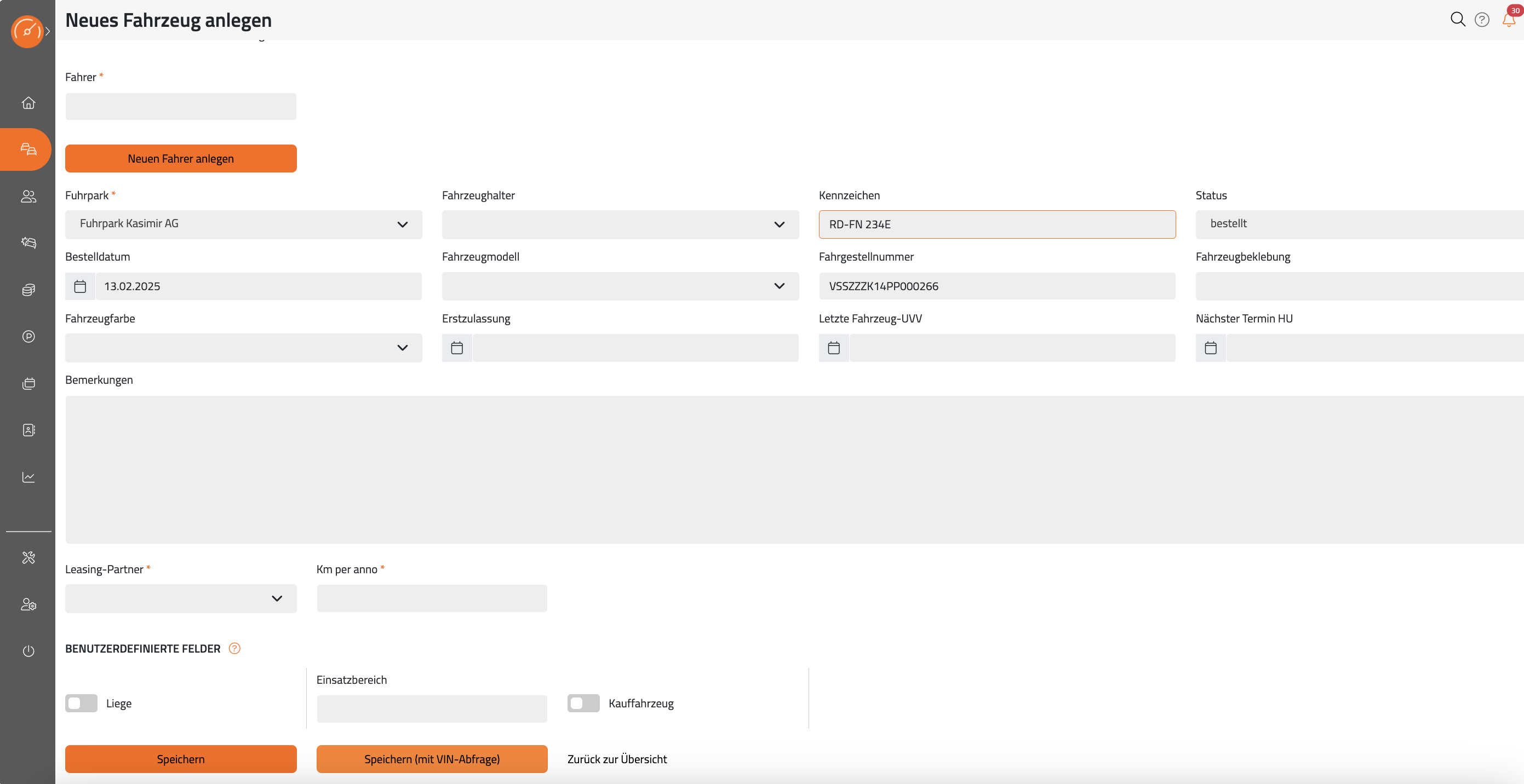The image size is (1524, 784).
Task: Open the drivers/people sidebar icon
Action: coord(28,197)
